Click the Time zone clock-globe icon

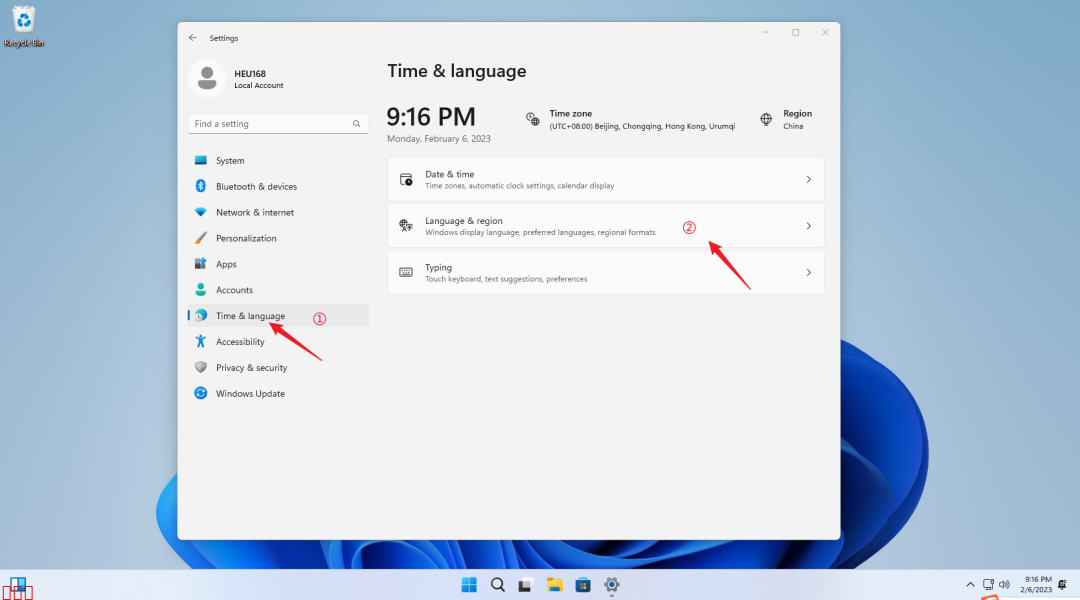point(532,119)
